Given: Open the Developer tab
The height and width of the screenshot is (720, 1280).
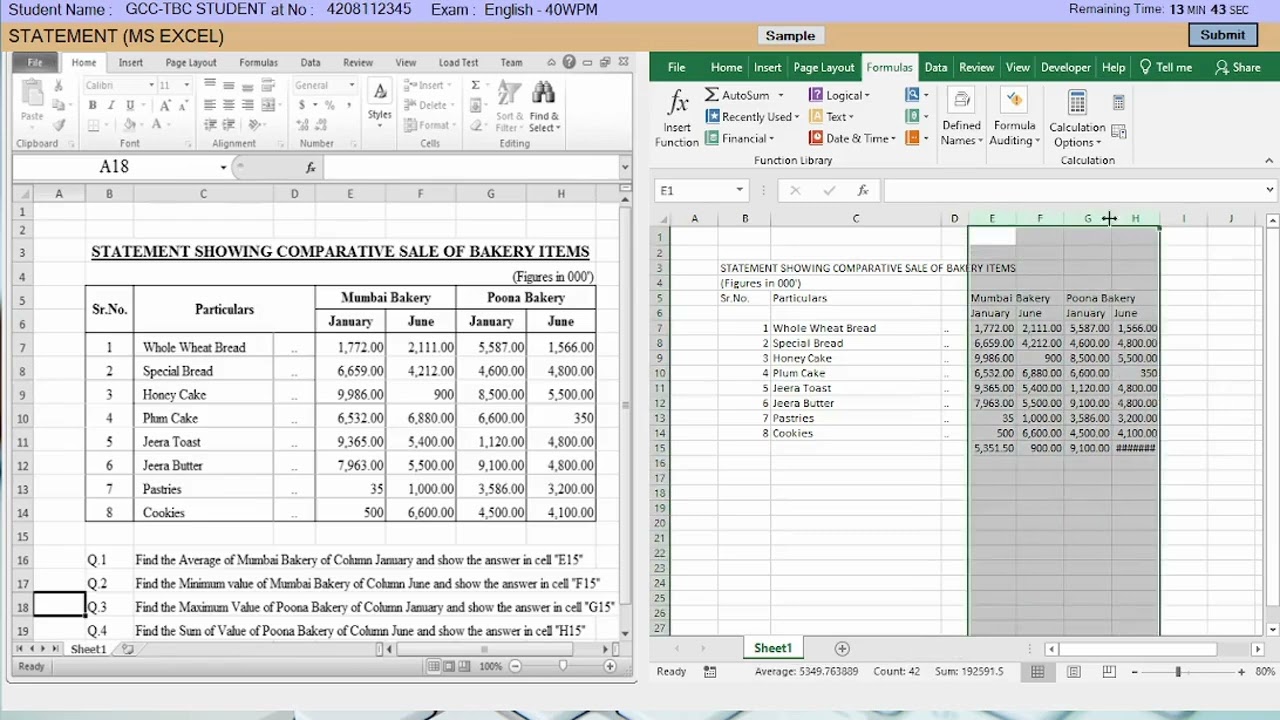Looking at the screenshot, I should coord(1066,67).
